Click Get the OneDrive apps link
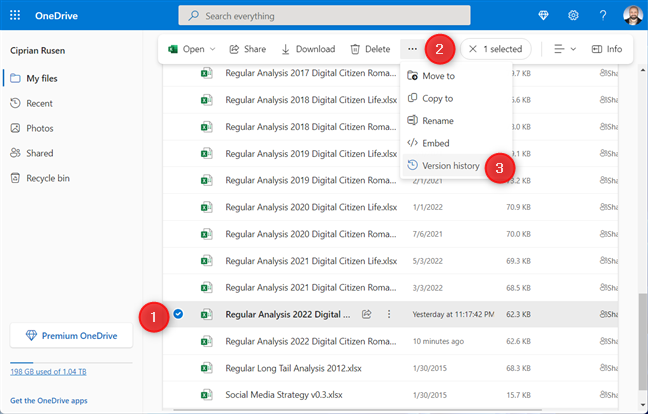The height and width of the screenshot is (414, 648). (x=49, y=401)
